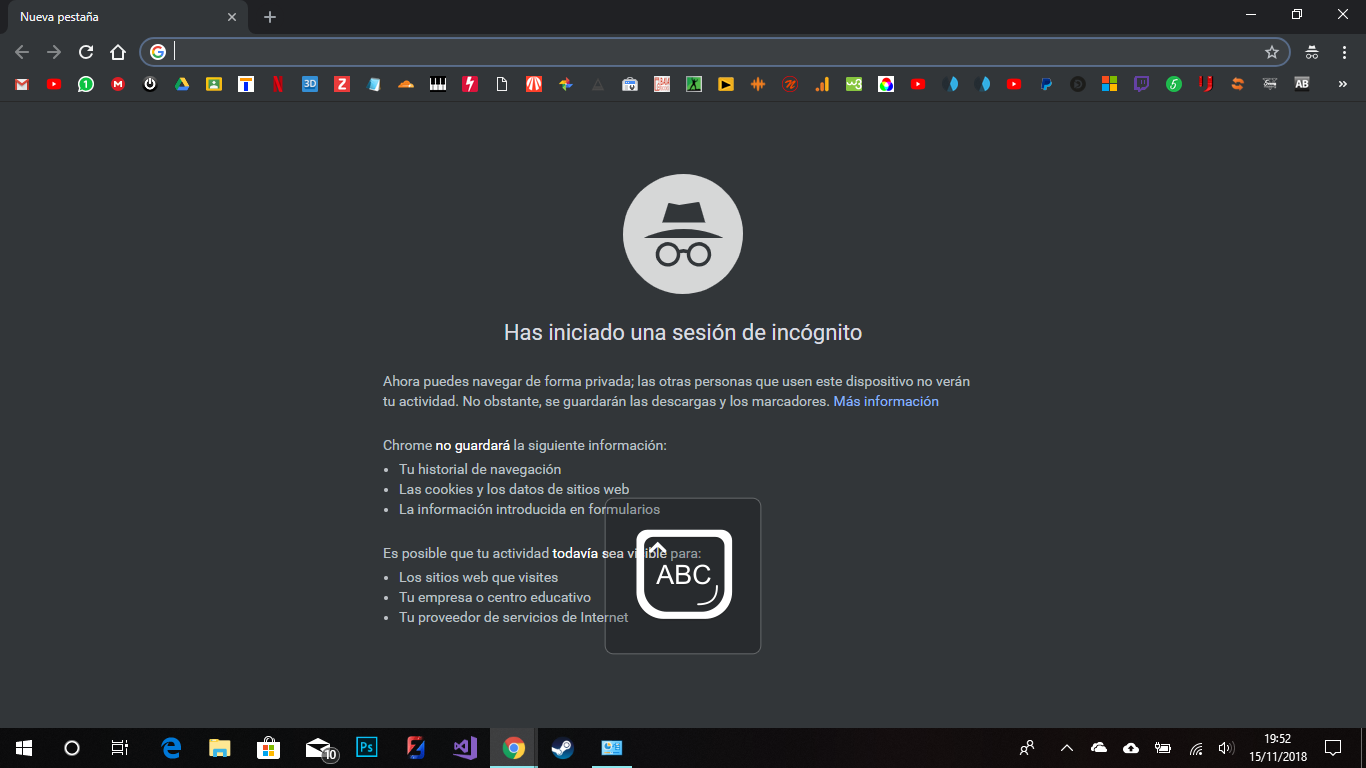The width and height of the screenshot is (1366, 768).
Task: Open the Plex bookmark
Action: pyautogui.click(x=726, y=85)
